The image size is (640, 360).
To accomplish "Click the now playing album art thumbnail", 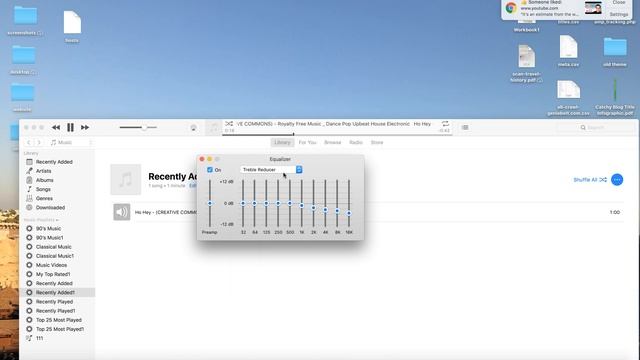I will click(213, 128).
